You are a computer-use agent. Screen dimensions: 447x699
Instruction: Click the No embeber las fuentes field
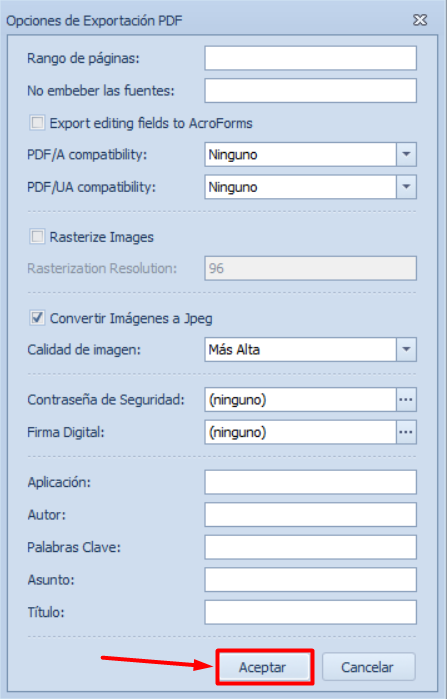(311, 90)
